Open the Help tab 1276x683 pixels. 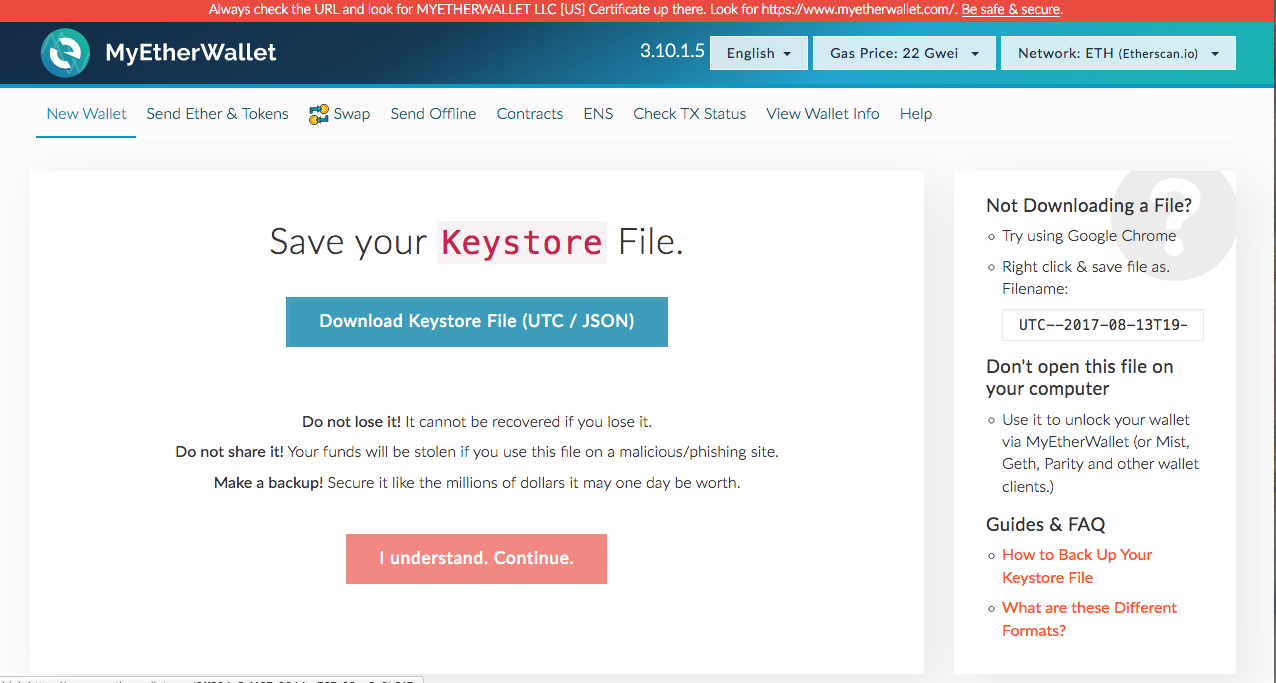tap(916, 114)
